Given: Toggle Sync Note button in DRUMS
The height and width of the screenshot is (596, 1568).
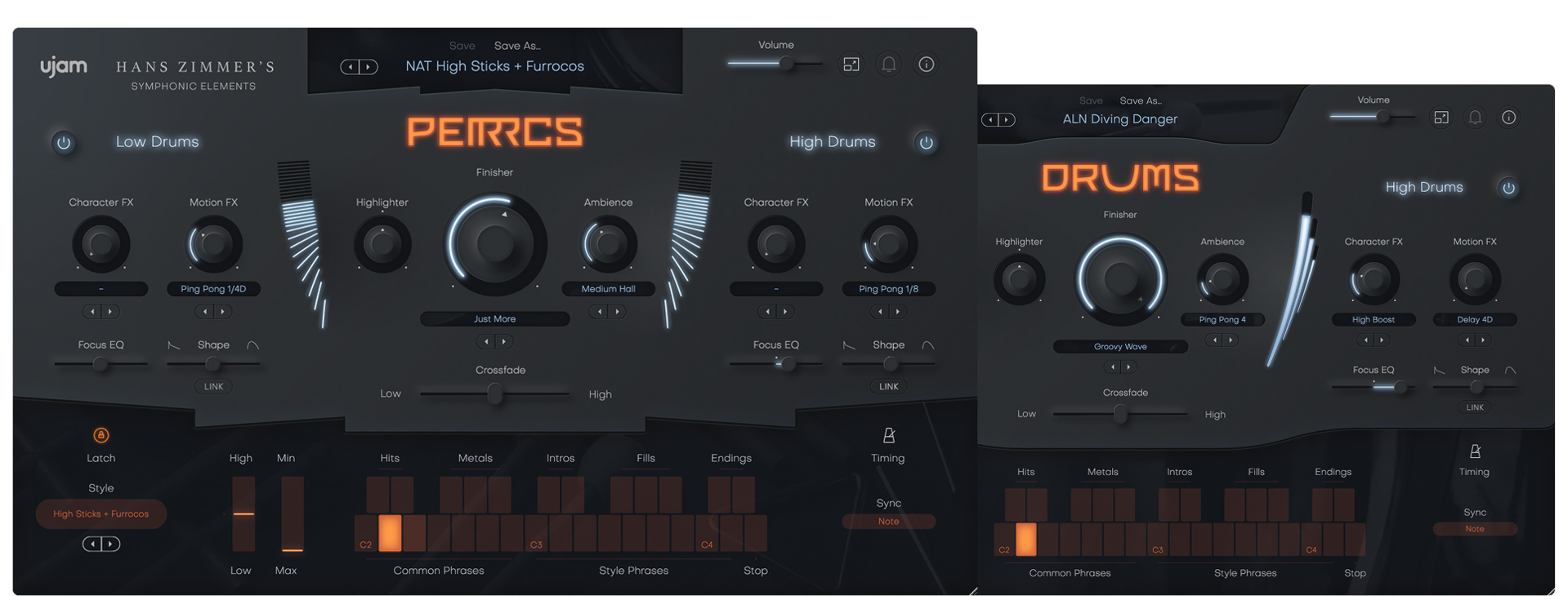Looking at the screenshot, I should (x=1475, y=529).
